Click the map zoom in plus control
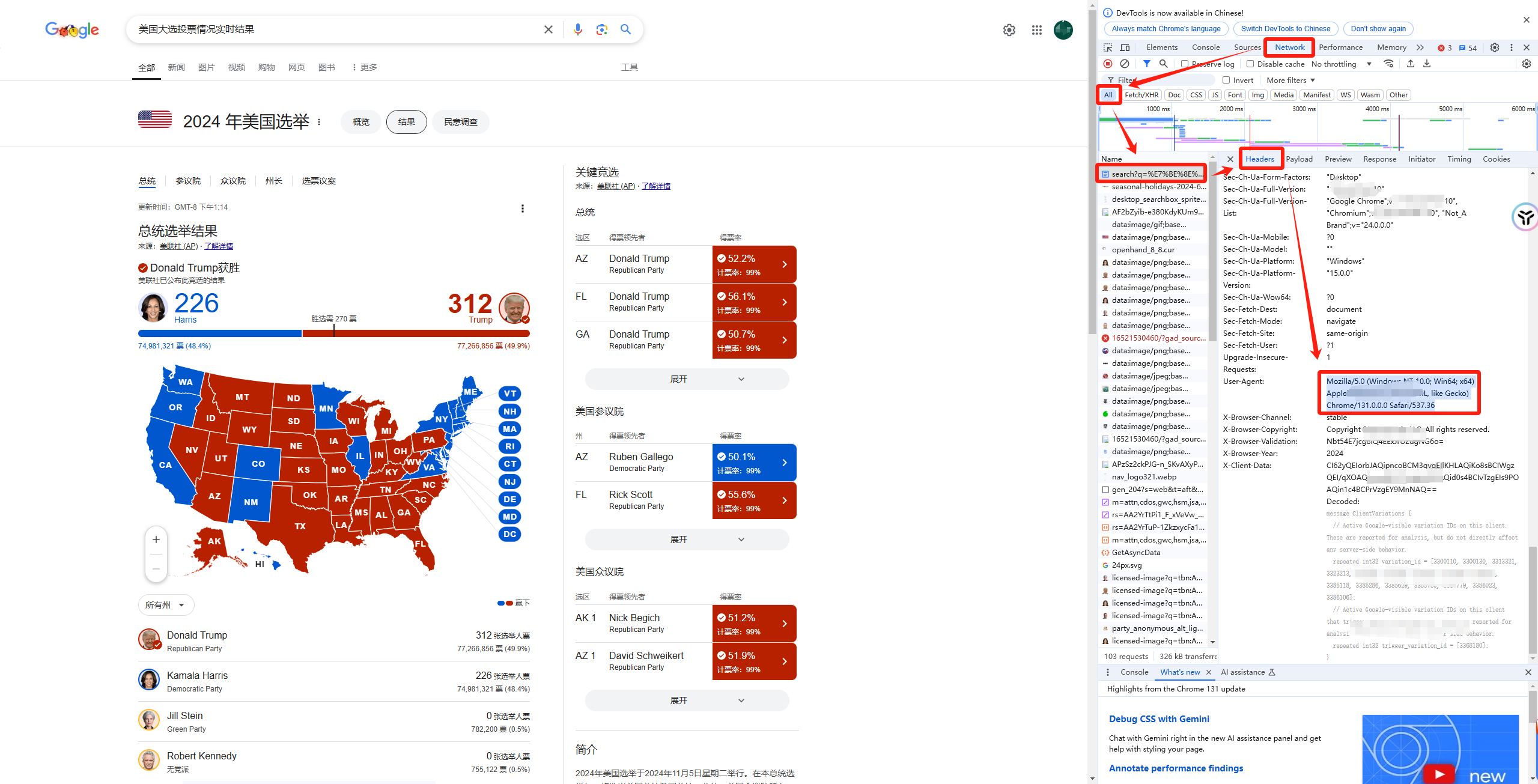Viewport: 1538px width, 784px height. point(156,539)
